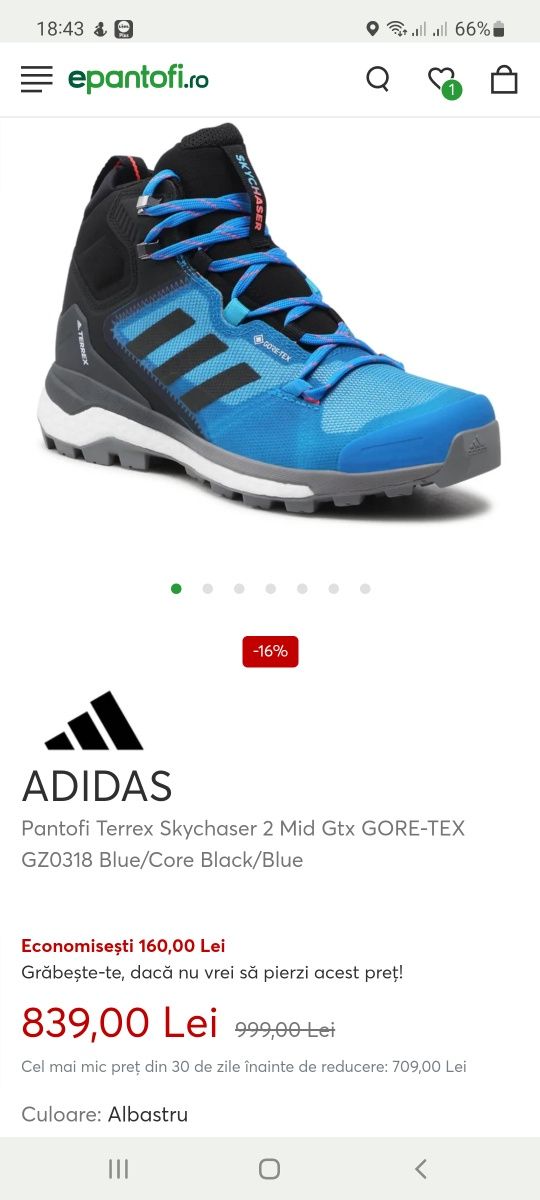Tap the search magnifier icon
Image resolution: width=540 pixels, height=1200 pixels.
(x=378, y=79)
